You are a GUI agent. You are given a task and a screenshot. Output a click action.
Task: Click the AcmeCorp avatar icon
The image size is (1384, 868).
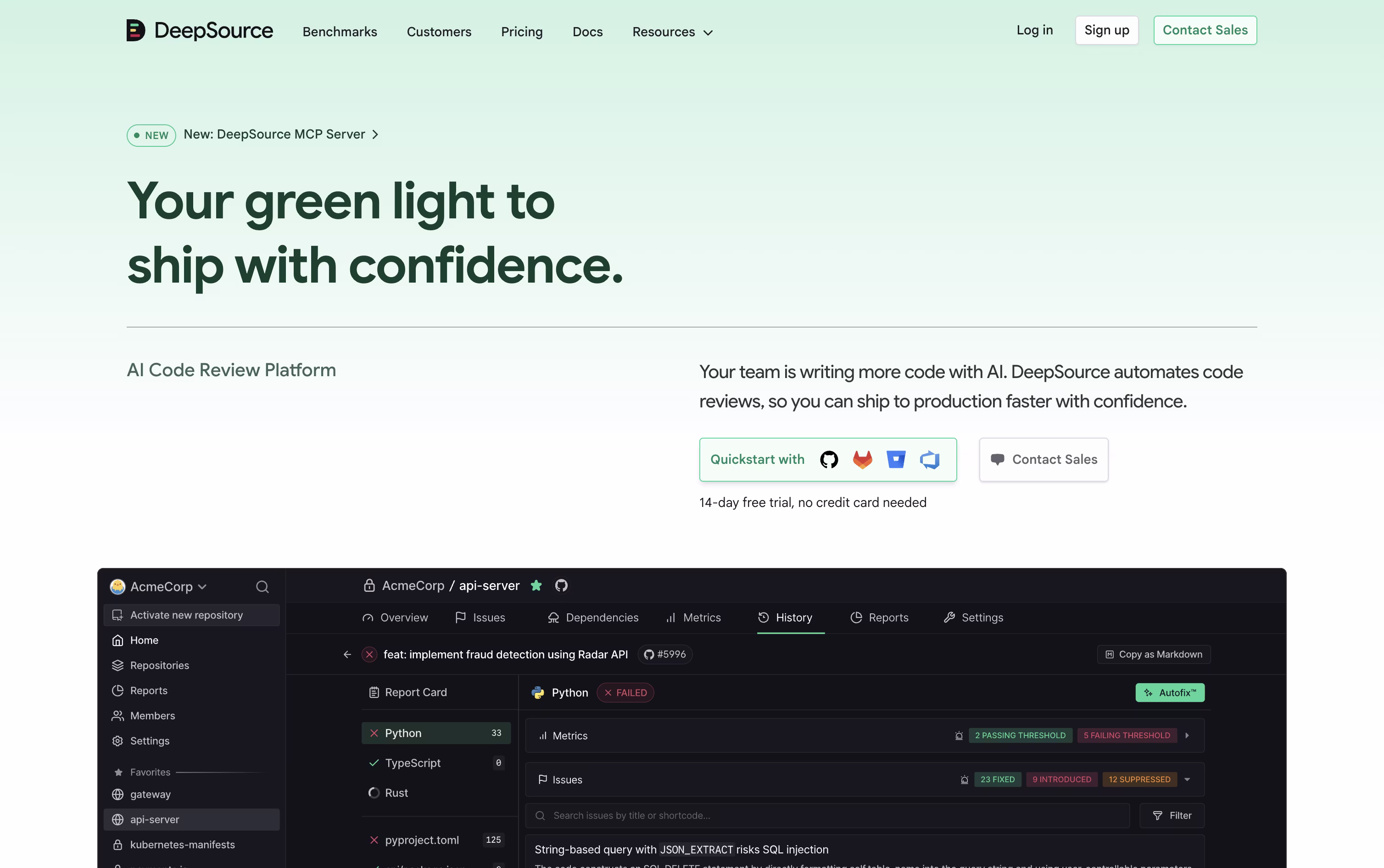117,587
